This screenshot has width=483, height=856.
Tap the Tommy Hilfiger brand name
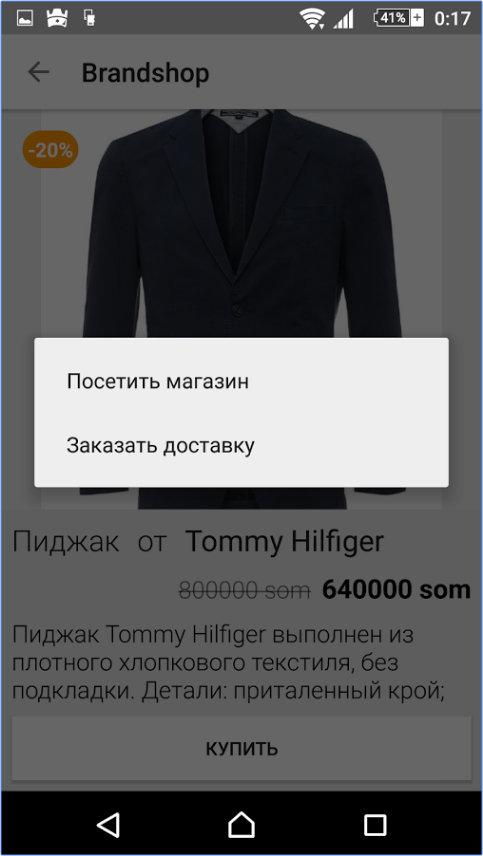(284, 542)
